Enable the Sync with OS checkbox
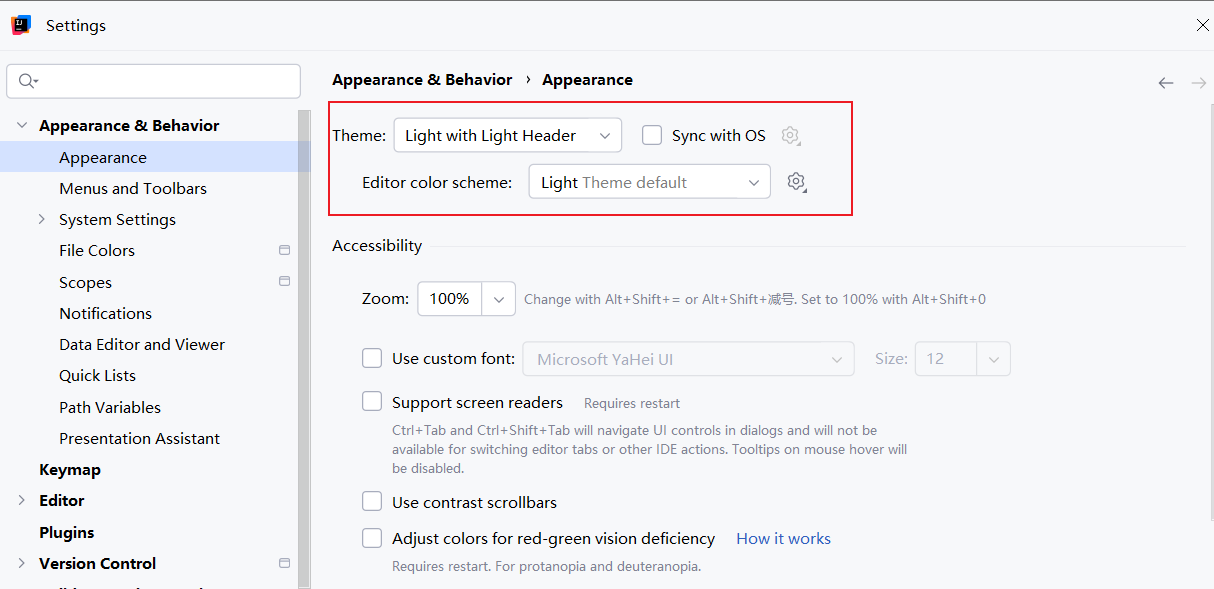This screenshot has width=1214, height=589. coord(652,135)
